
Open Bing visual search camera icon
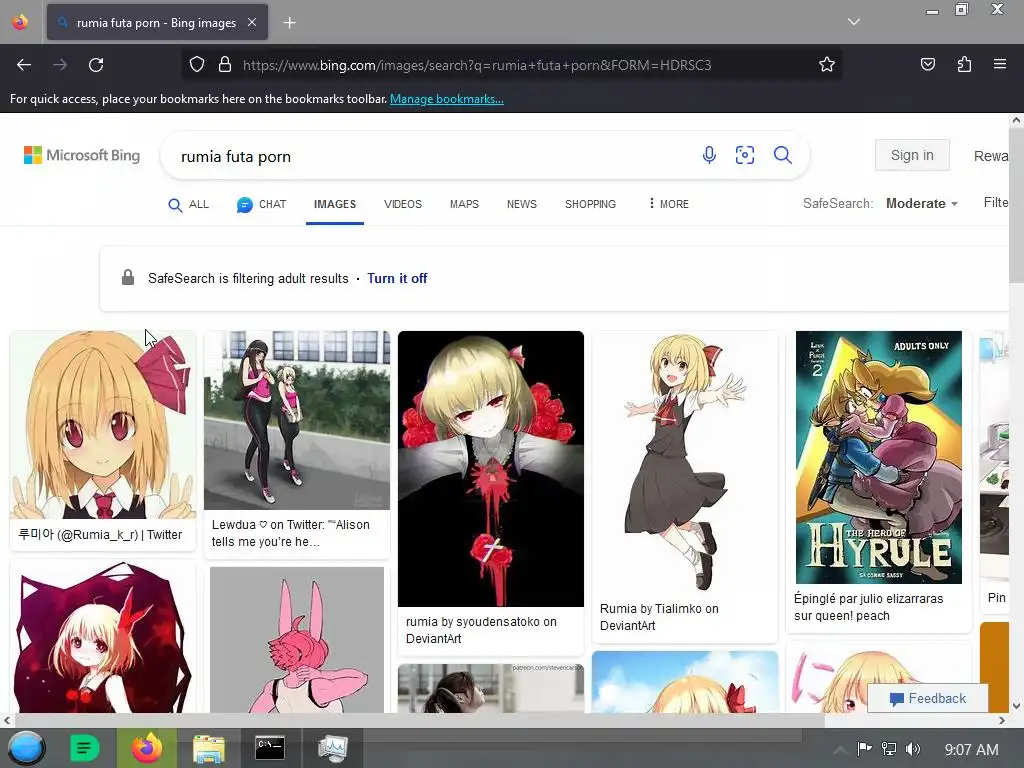[744, 155]
